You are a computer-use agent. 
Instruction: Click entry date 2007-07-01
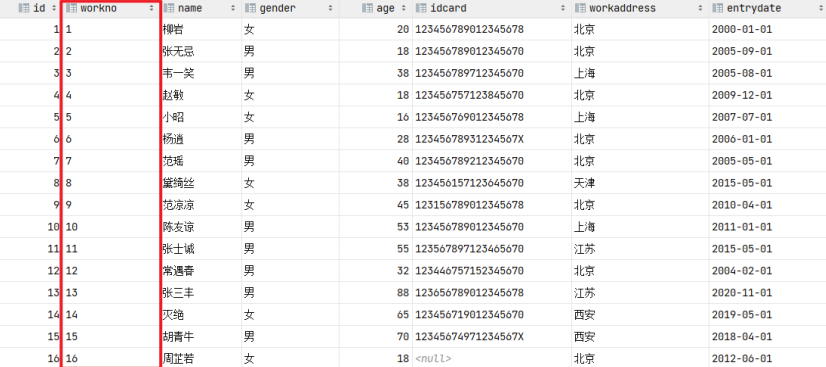coord(742,117)
